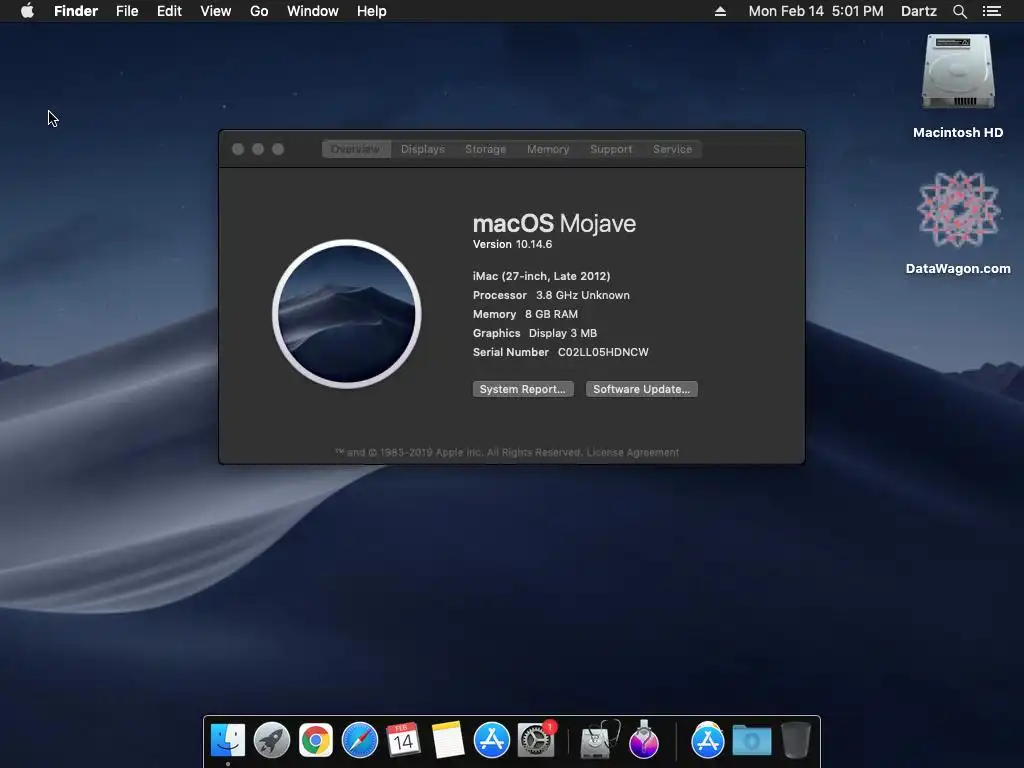Click the eject icon in menu bar

[x=720, y=11]
